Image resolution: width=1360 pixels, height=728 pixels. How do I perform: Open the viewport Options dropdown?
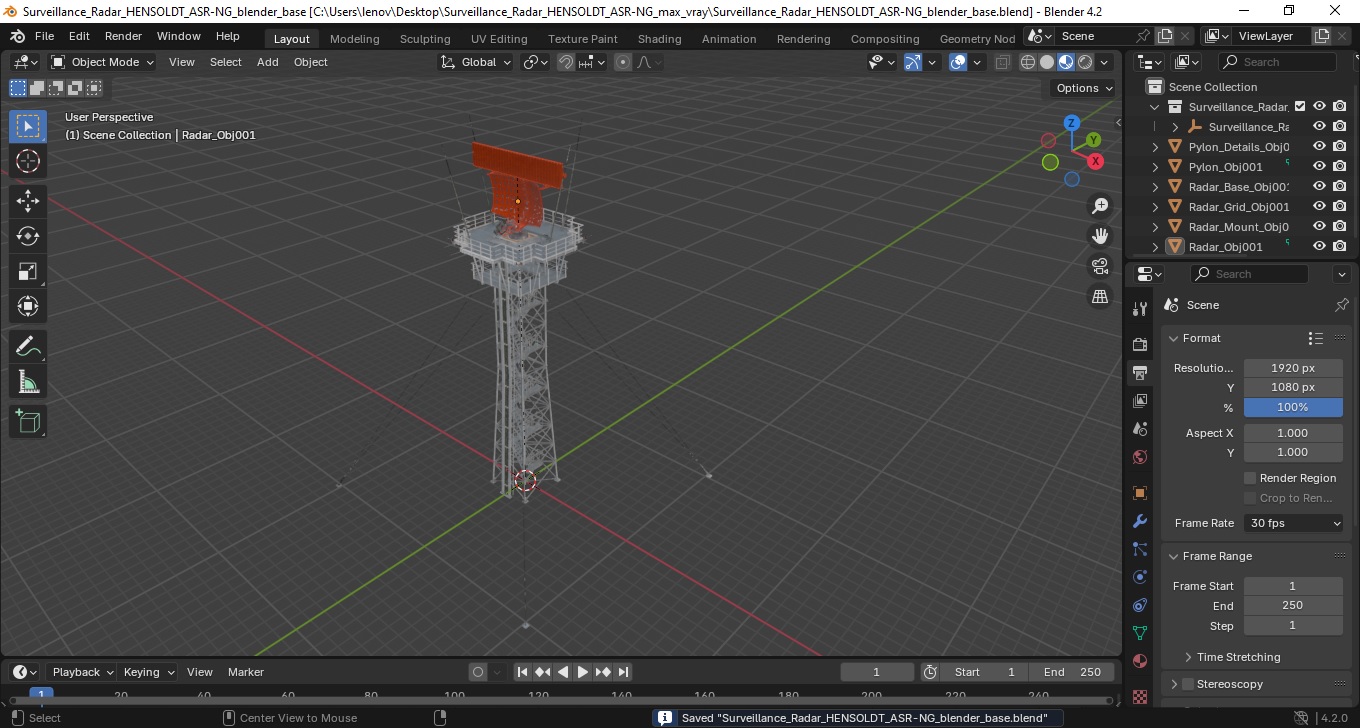1085,88
